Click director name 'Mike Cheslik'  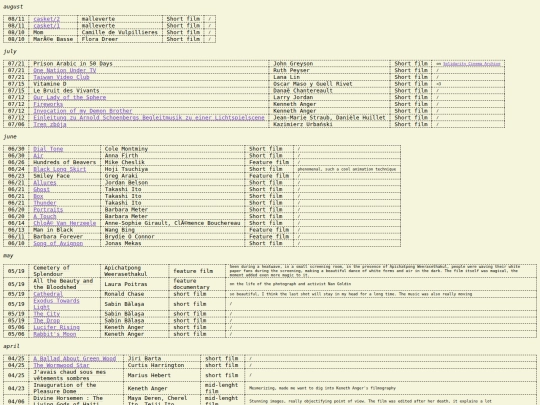click(x=124, y=162)
